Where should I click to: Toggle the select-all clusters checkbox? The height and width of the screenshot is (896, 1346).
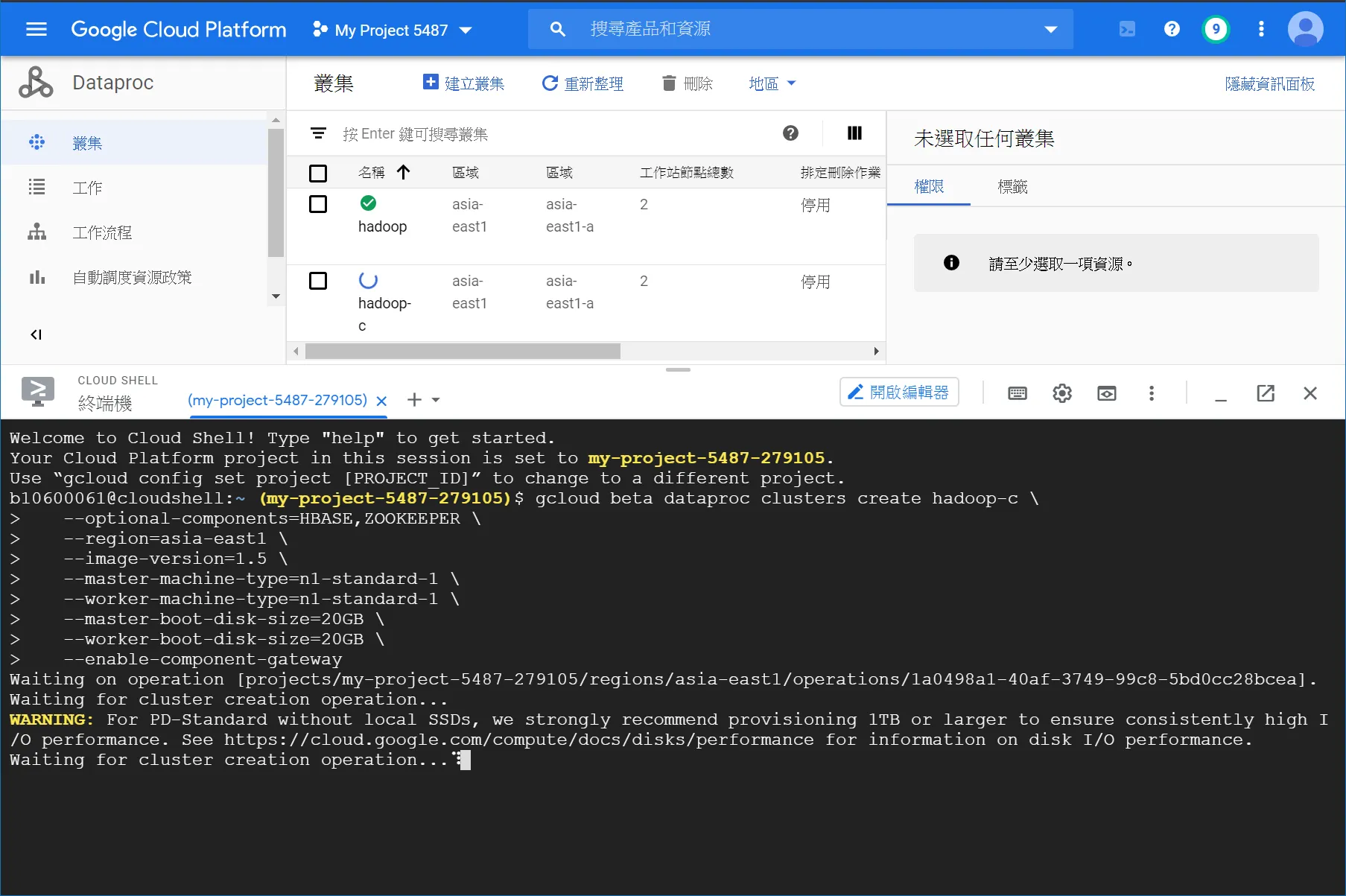[318, 173]
